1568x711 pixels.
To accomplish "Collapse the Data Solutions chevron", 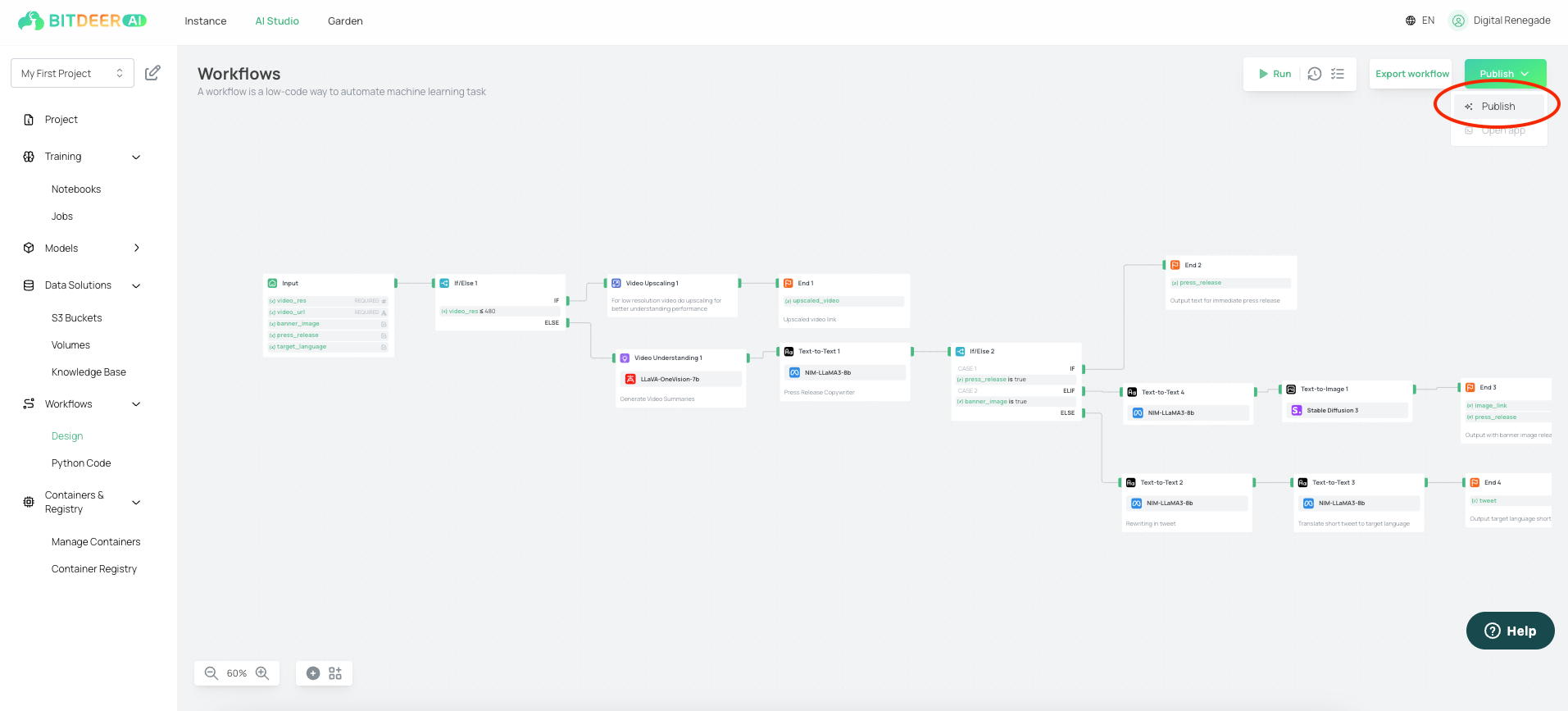I will (x=136, y=285).
